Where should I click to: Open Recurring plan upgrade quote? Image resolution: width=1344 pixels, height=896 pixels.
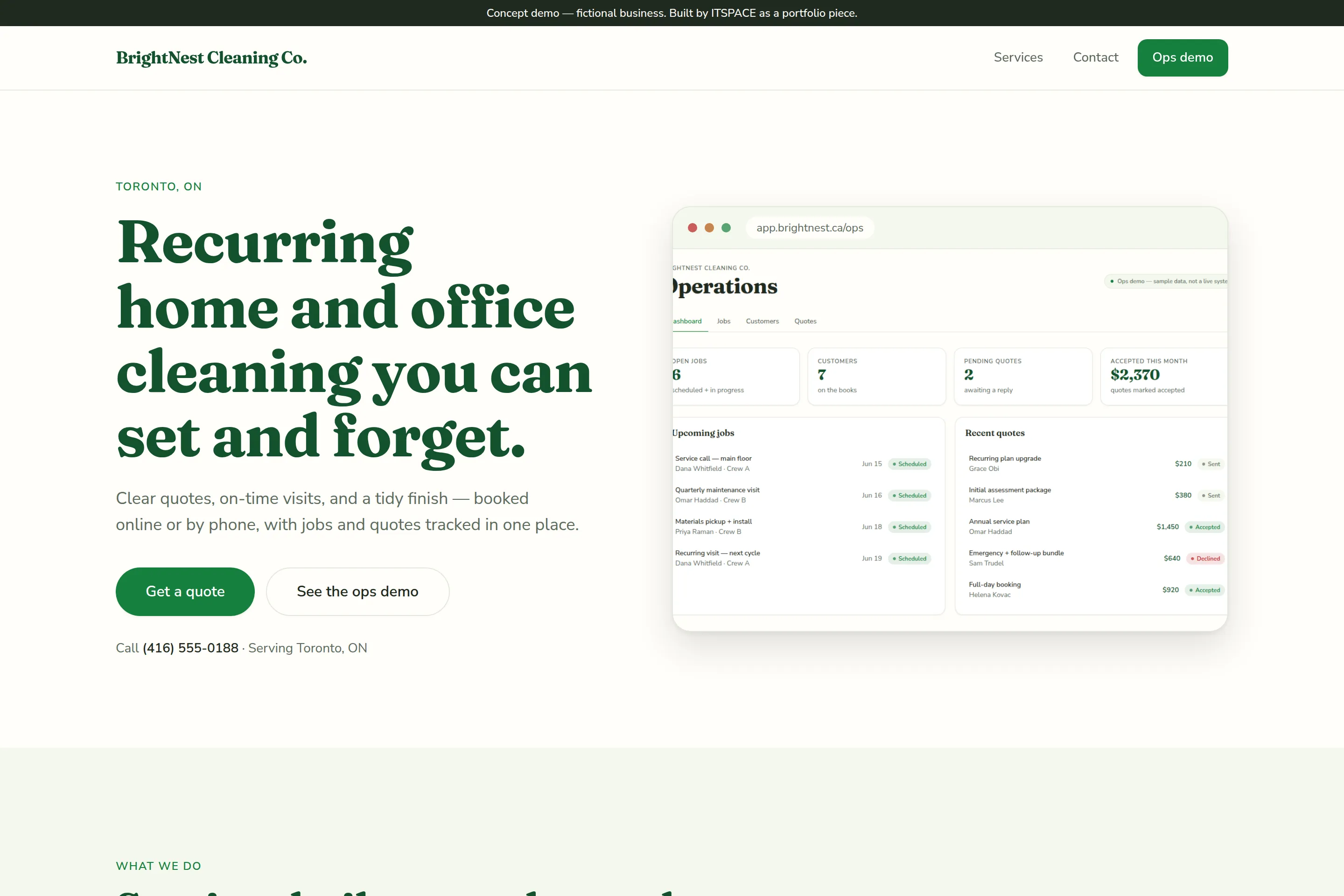point(1097,463)
